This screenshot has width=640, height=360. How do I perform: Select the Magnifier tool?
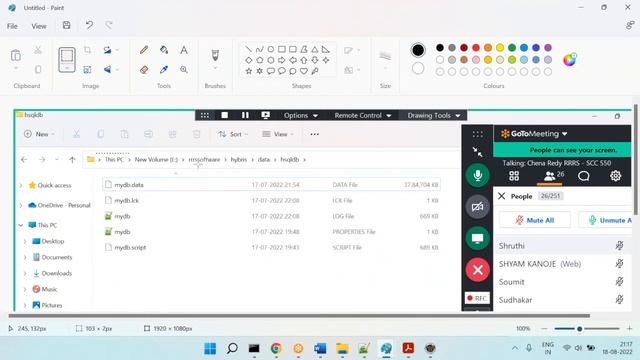point(184,70)
